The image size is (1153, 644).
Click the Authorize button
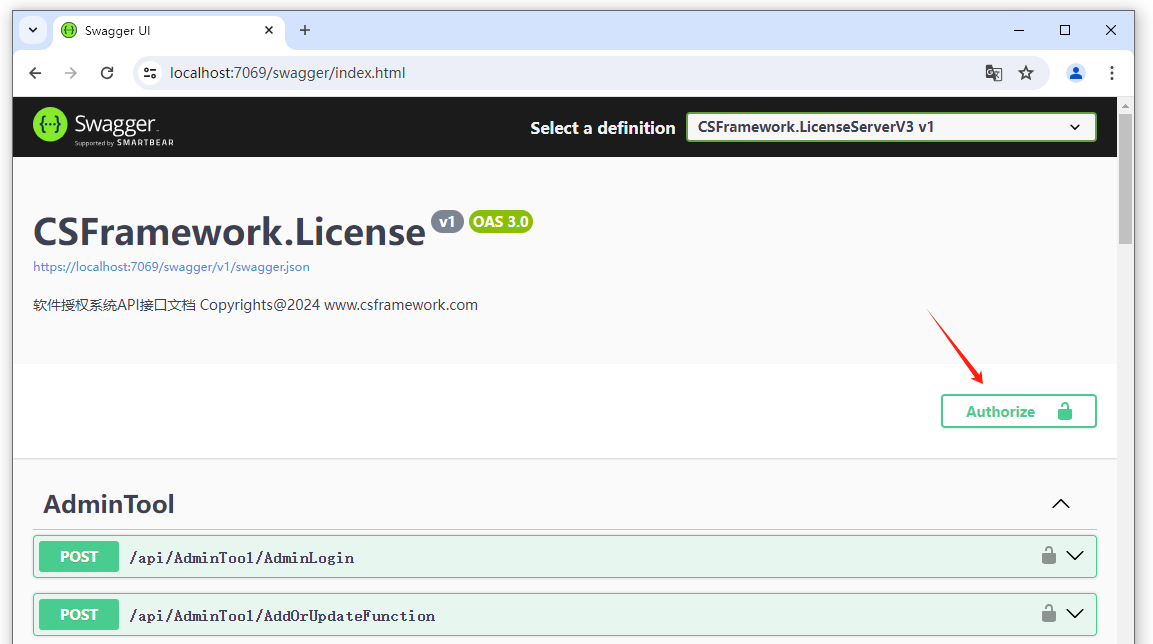1018,411
